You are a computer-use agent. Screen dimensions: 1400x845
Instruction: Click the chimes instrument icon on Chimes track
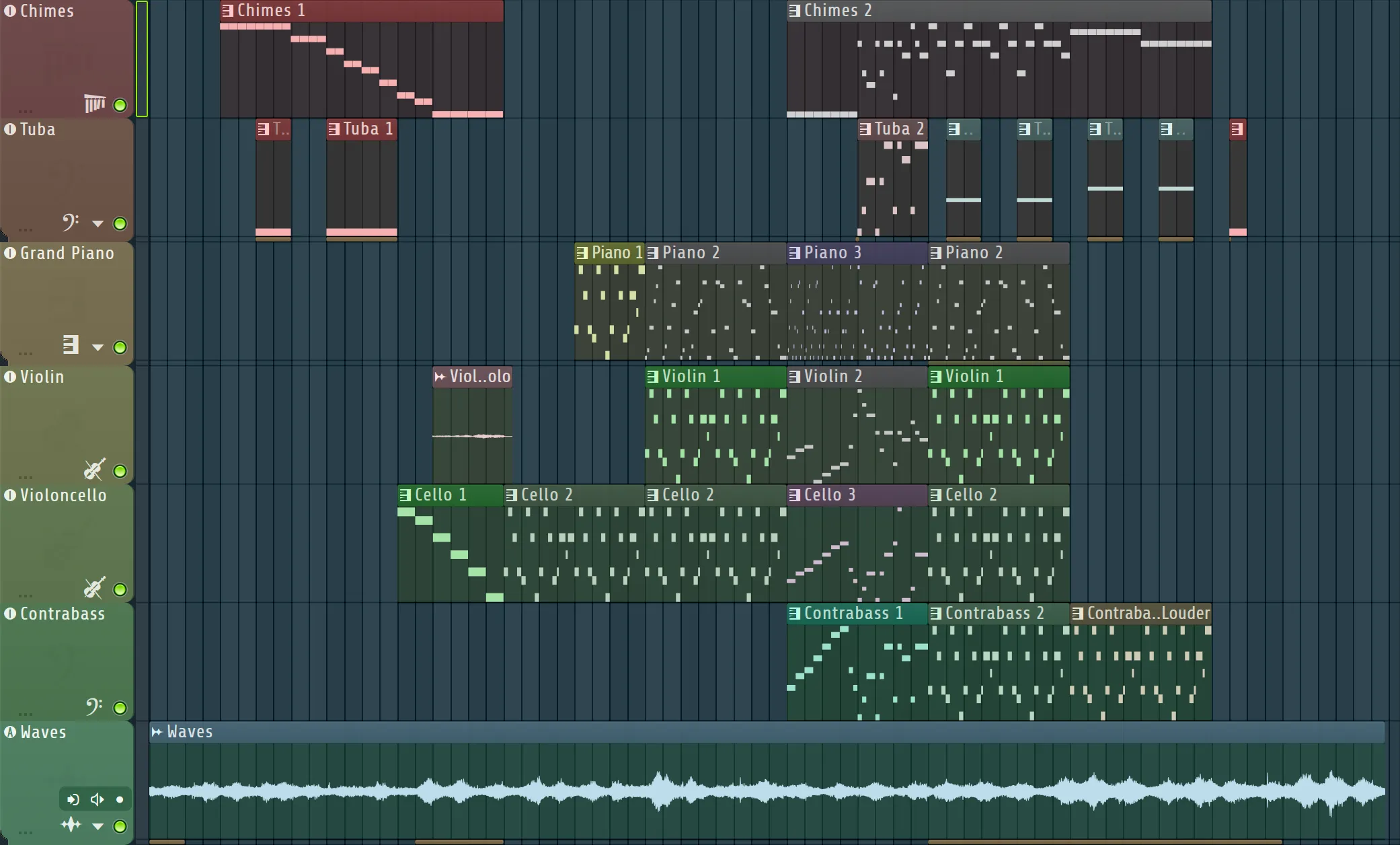tap(95, 104)
